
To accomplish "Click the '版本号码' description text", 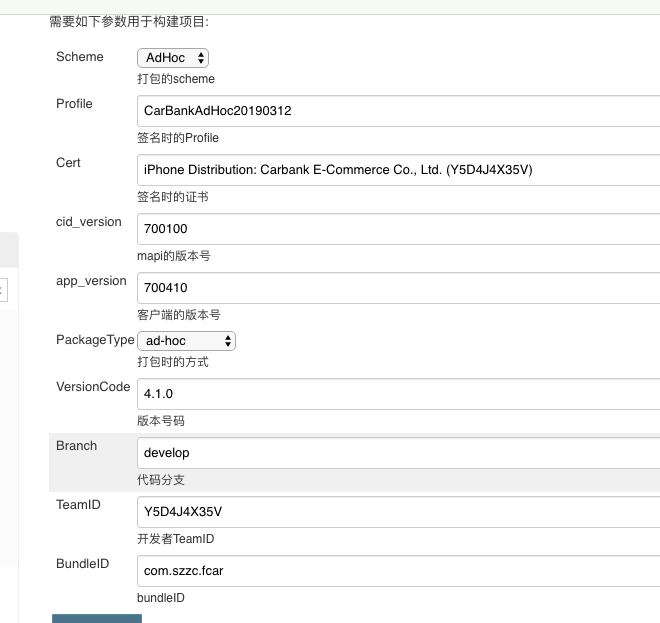I will [x=161, y=421].
